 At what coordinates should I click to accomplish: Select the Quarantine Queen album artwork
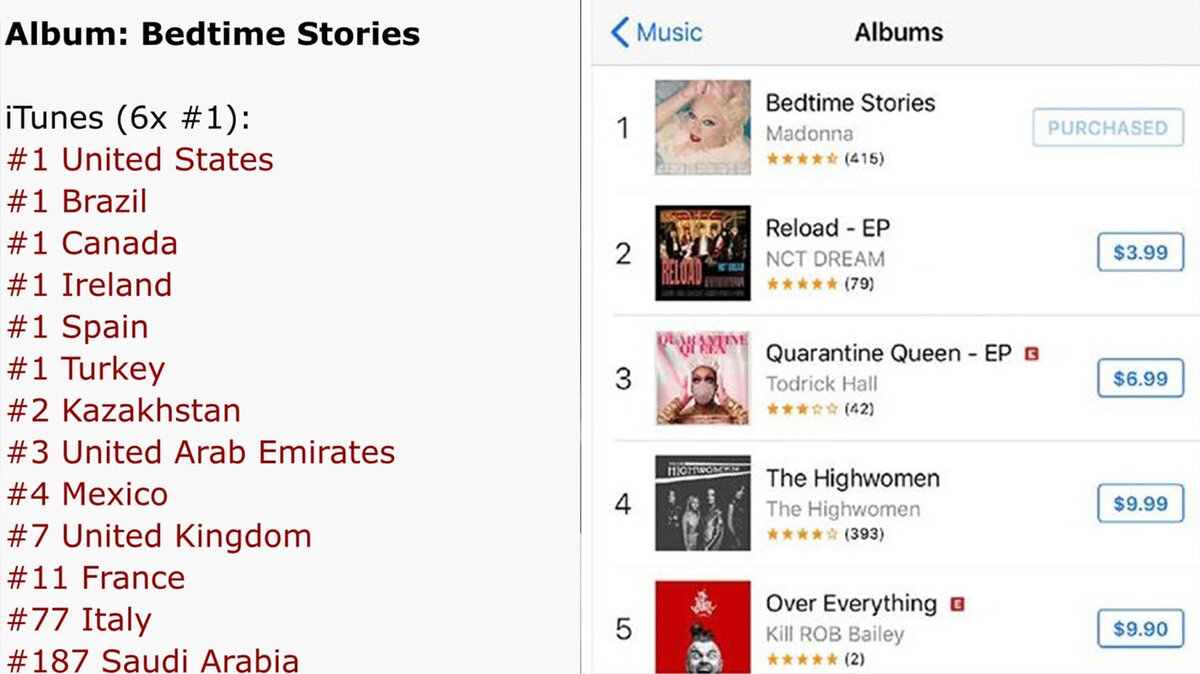[x=700, y=379]
